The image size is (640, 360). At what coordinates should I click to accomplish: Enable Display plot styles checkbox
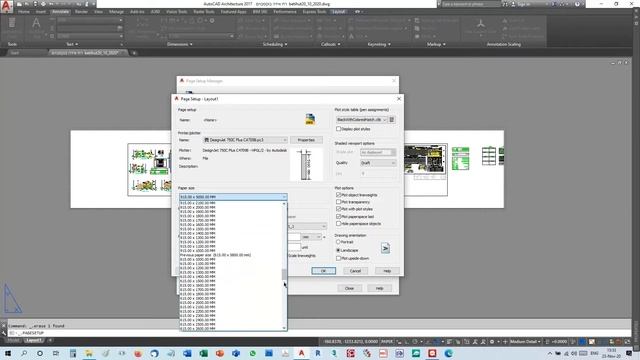coord(338,129)
